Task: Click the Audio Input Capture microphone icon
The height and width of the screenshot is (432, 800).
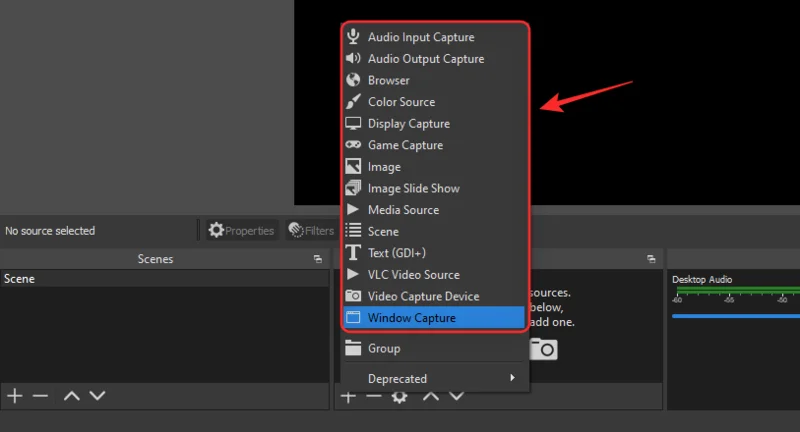Action: pyautogui.click(x=352, y=37)
